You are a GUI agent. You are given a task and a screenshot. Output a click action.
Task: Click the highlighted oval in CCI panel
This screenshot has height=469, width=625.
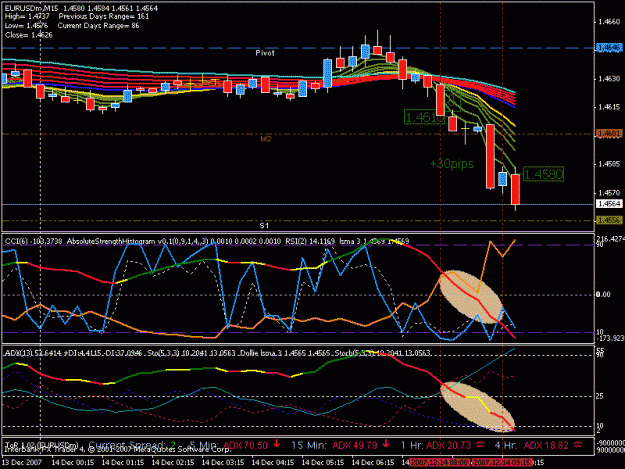471,297
